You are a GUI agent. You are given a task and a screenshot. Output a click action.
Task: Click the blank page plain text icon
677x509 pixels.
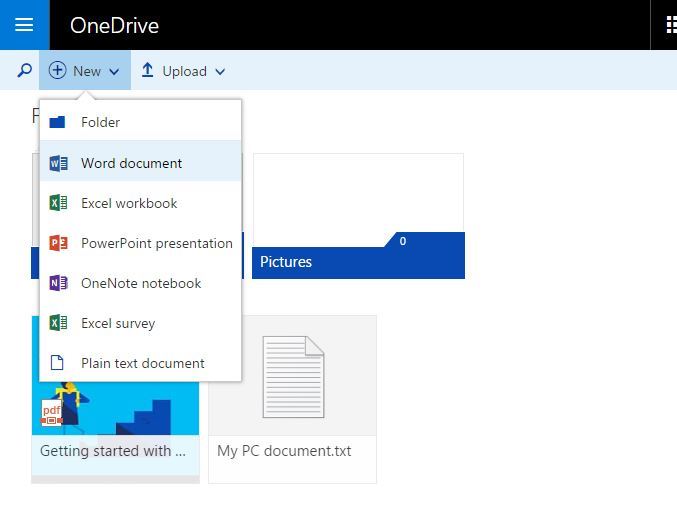(57, 363)
